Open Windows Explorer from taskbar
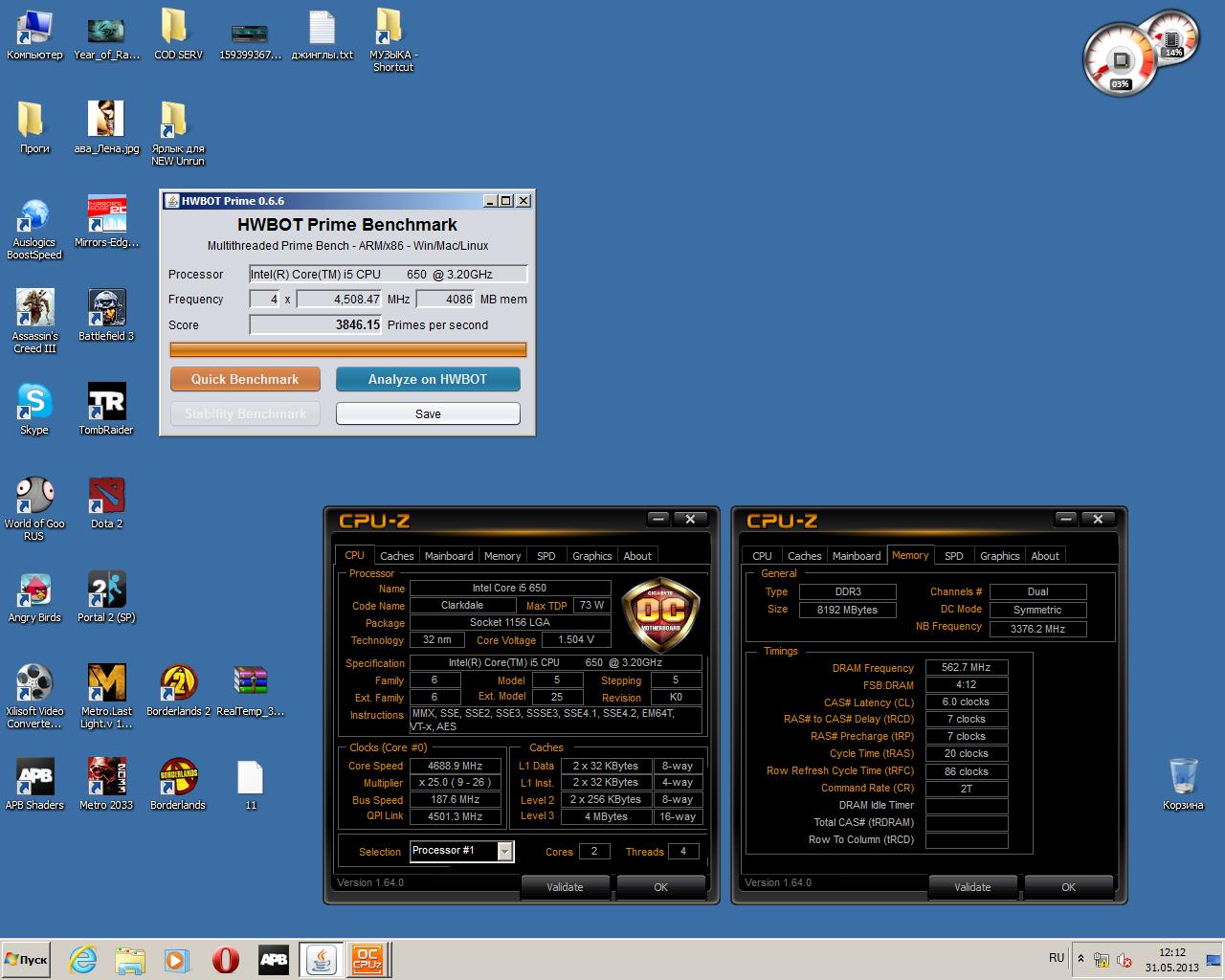1225x980 pixels. pos(130,960)
